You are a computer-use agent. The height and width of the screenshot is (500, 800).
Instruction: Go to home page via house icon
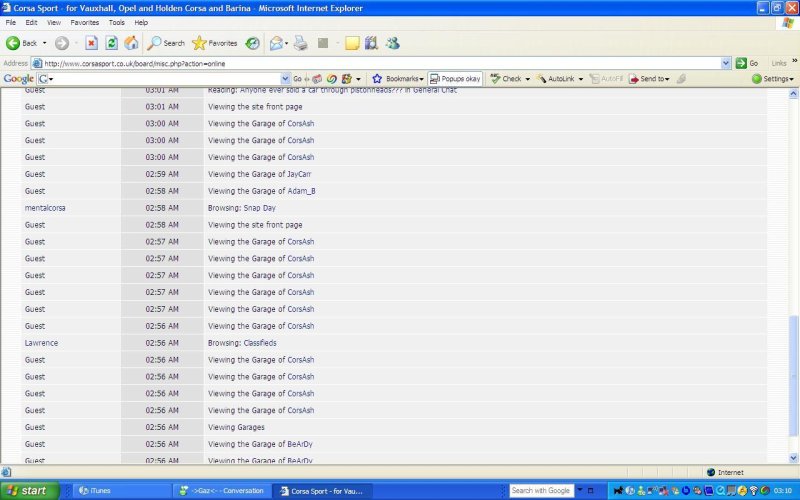(x=131, y=43)
